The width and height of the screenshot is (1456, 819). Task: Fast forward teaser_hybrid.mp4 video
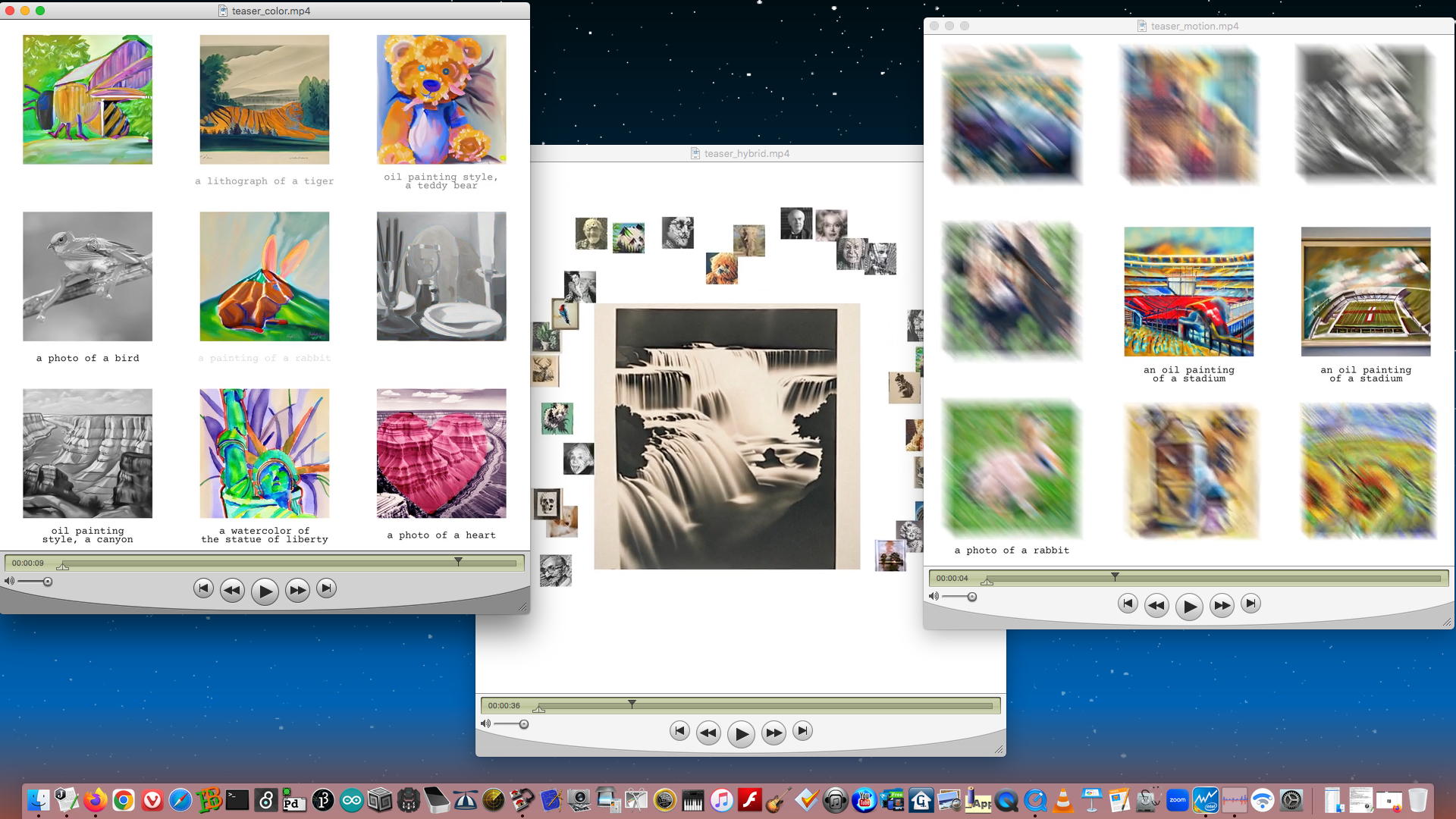coord(773,733)
